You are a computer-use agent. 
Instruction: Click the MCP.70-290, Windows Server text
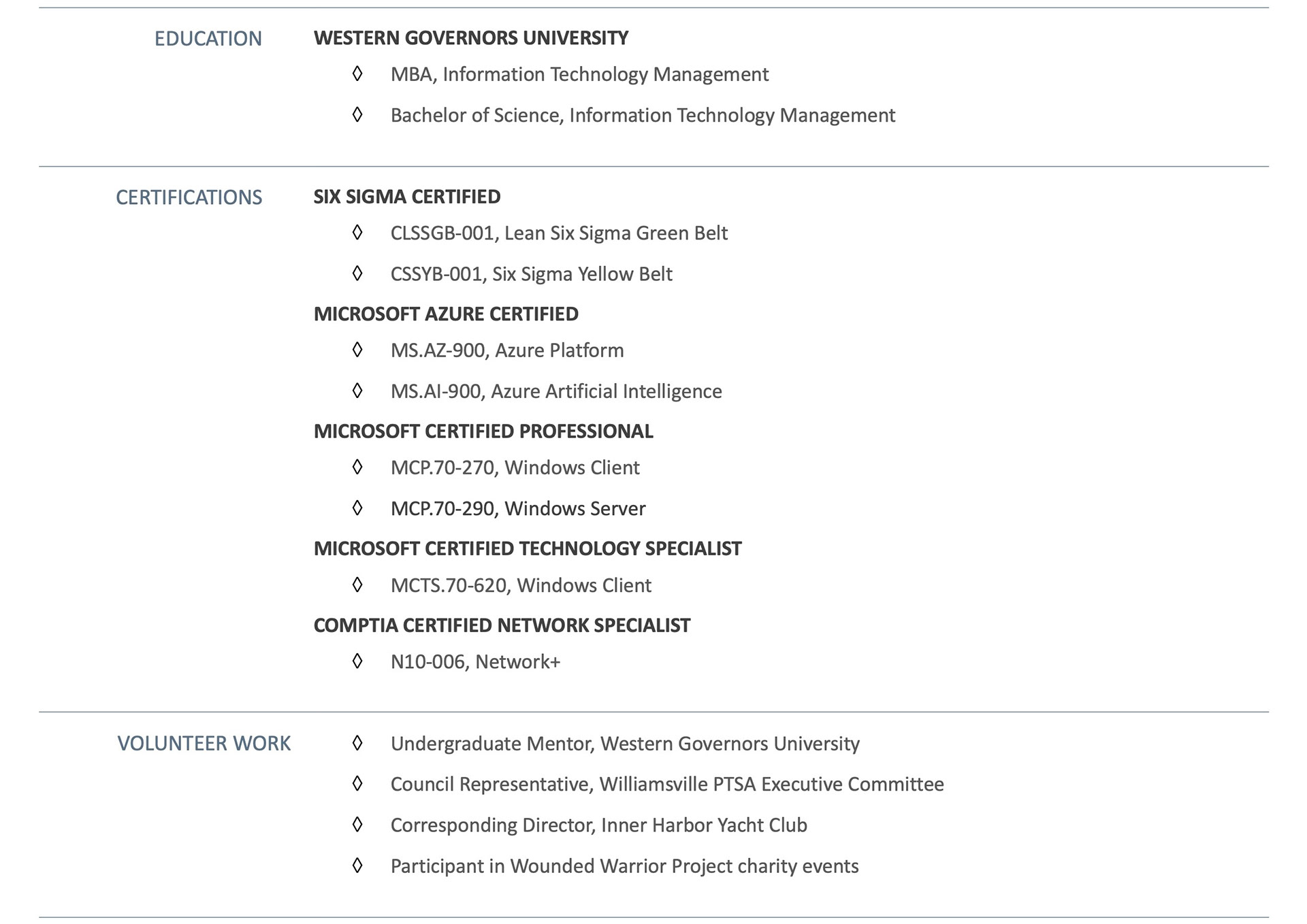point(517,508)
